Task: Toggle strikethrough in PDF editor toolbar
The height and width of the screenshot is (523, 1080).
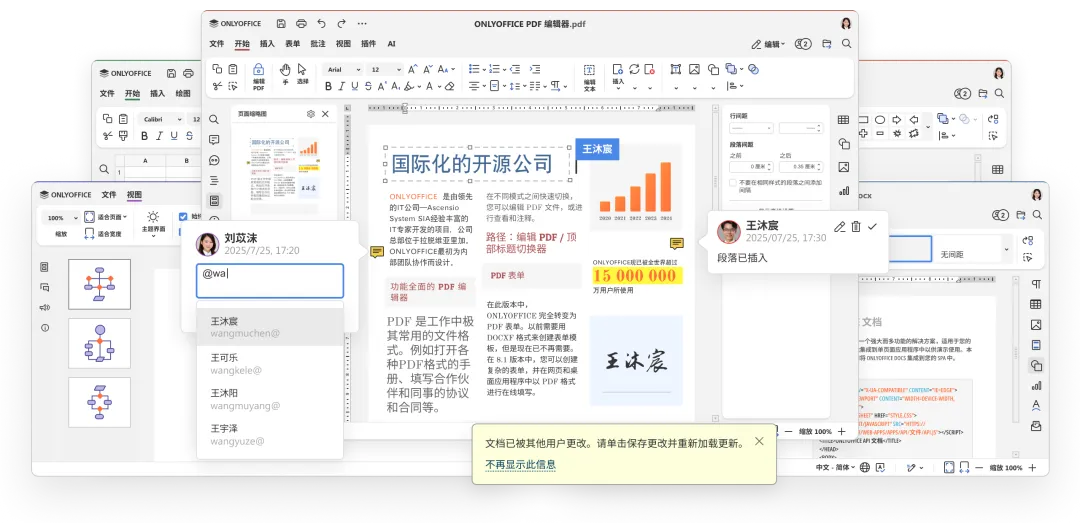Action: (368, 87)
